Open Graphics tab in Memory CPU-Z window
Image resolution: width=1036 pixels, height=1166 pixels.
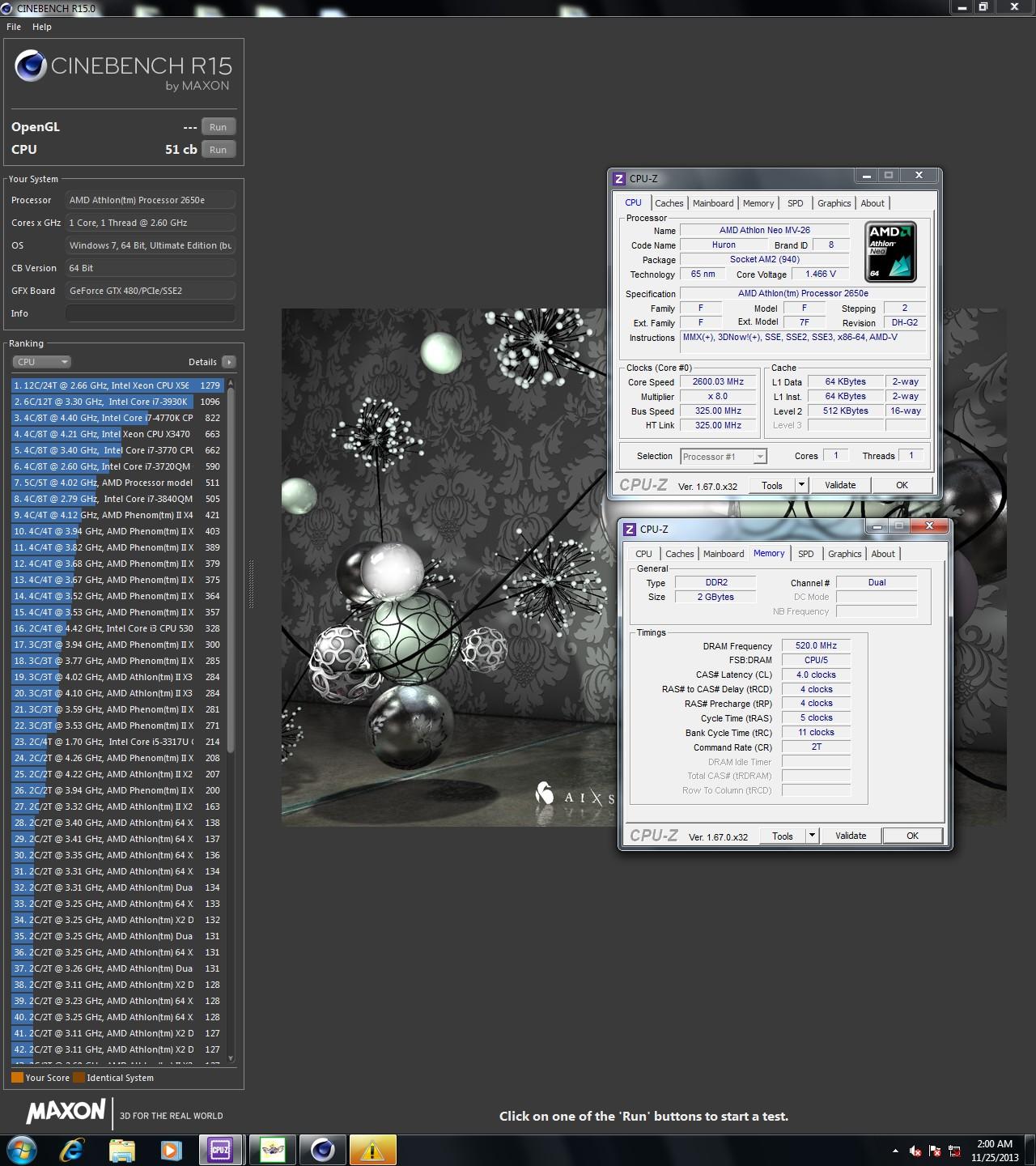coord(844,554)
